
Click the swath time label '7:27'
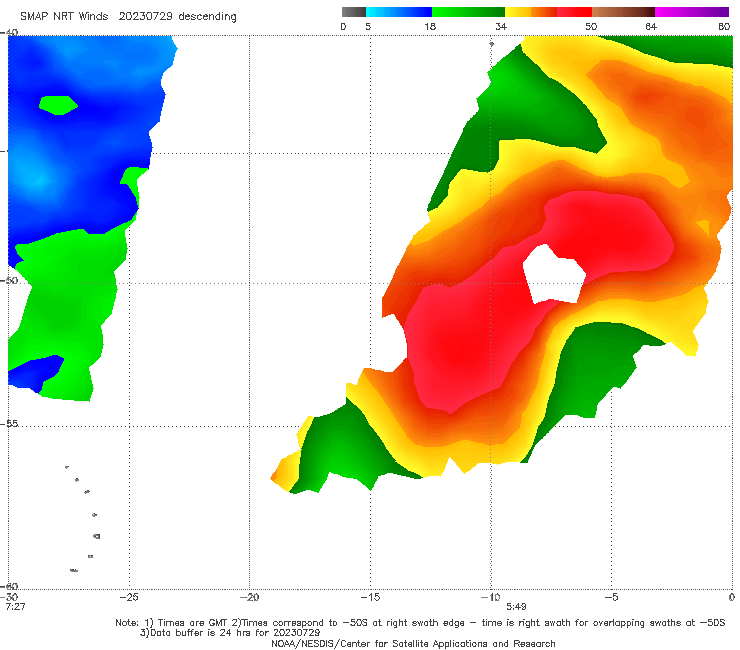pyautogui.click(x=15, y=606)
